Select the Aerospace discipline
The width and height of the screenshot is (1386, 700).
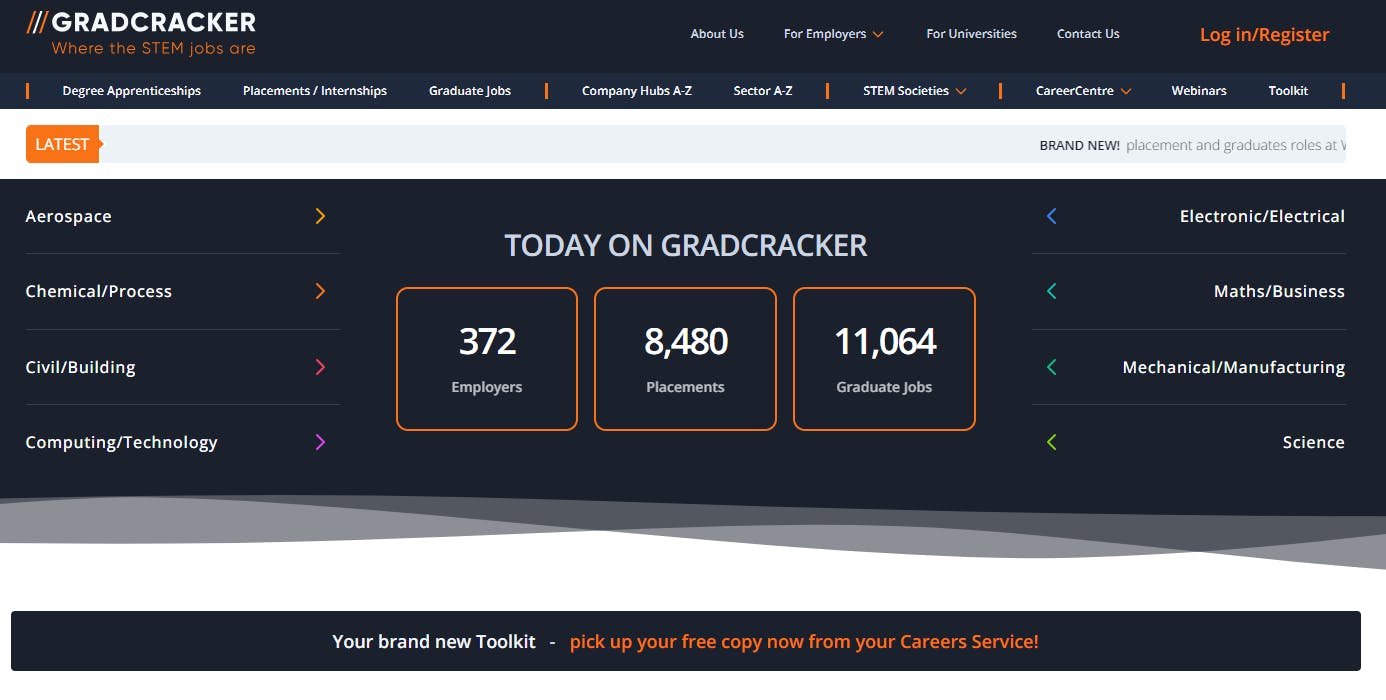tap(68, 216)
